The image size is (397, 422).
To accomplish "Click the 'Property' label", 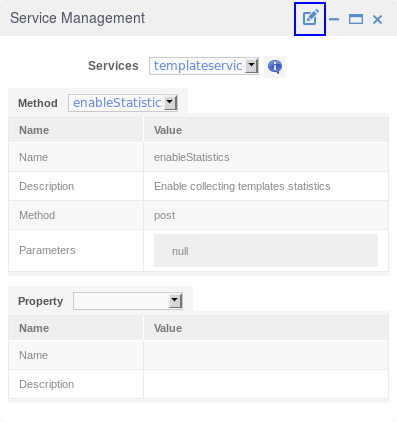I will [40, 301].
